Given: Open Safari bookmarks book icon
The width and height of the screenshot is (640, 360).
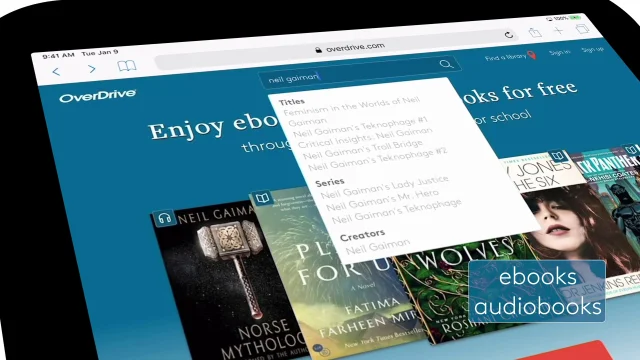Looking at the screenshot, I should click(x=127, y=66).
